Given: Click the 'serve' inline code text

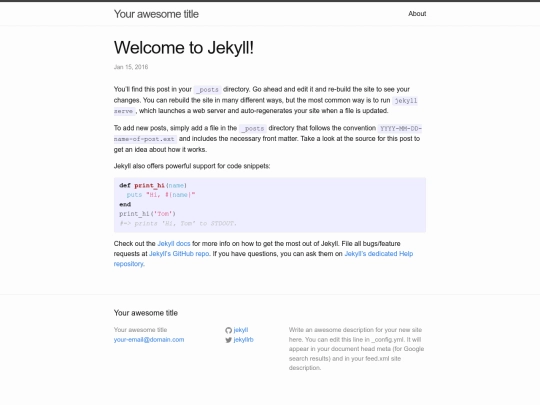Looking at the screenshot, I should coord(124,111).
